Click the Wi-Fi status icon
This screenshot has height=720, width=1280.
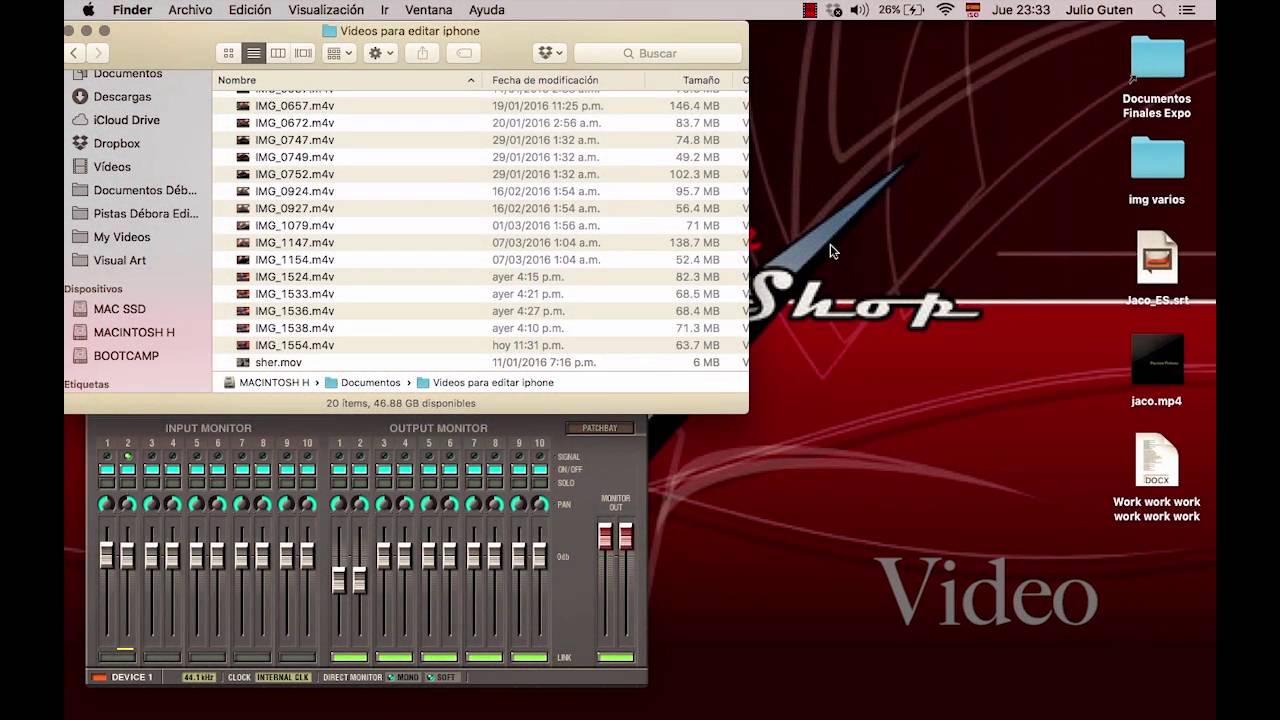[x=945, y=10]
